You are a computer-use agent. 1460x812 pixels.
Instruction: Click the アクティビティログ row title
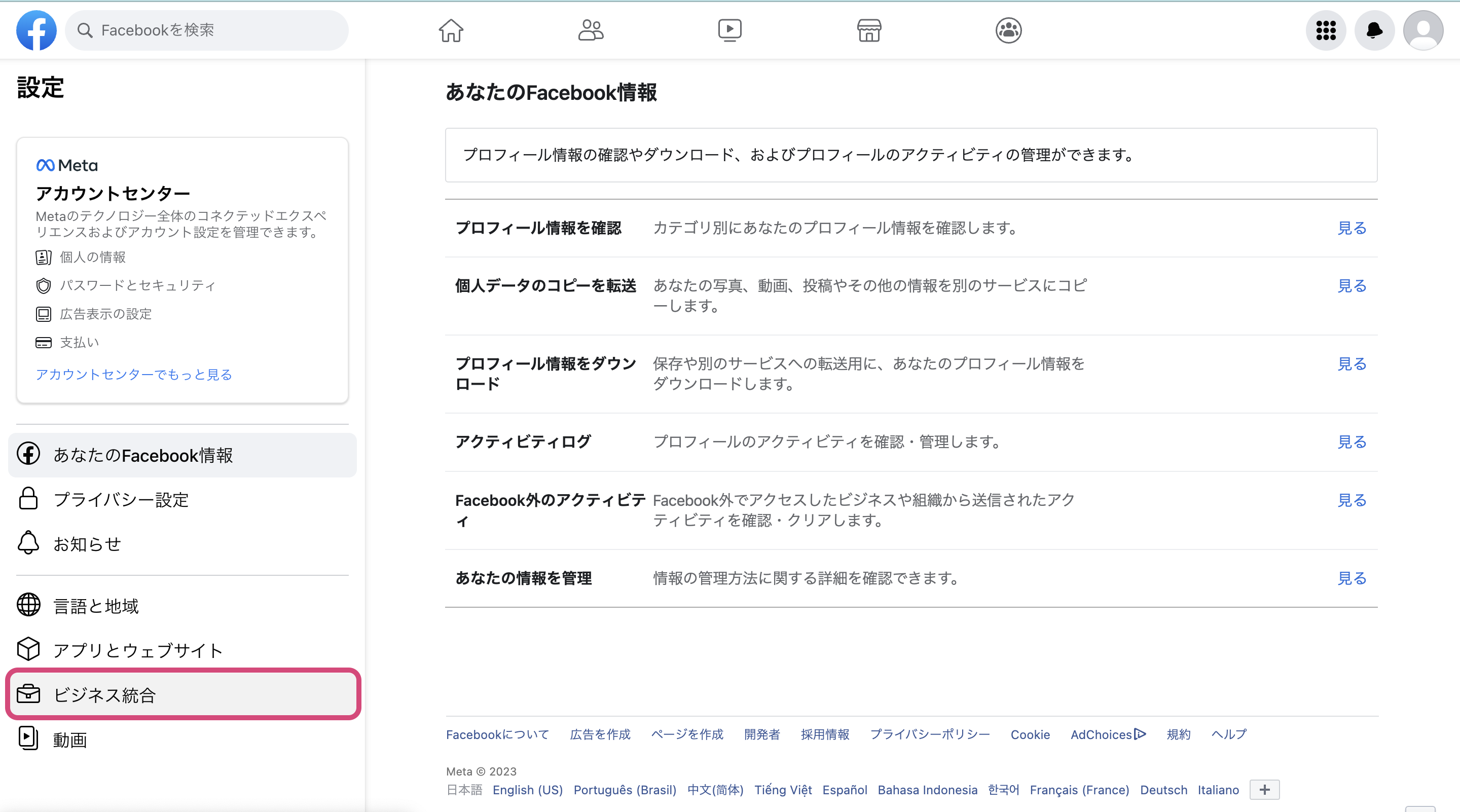click(523, 442)
